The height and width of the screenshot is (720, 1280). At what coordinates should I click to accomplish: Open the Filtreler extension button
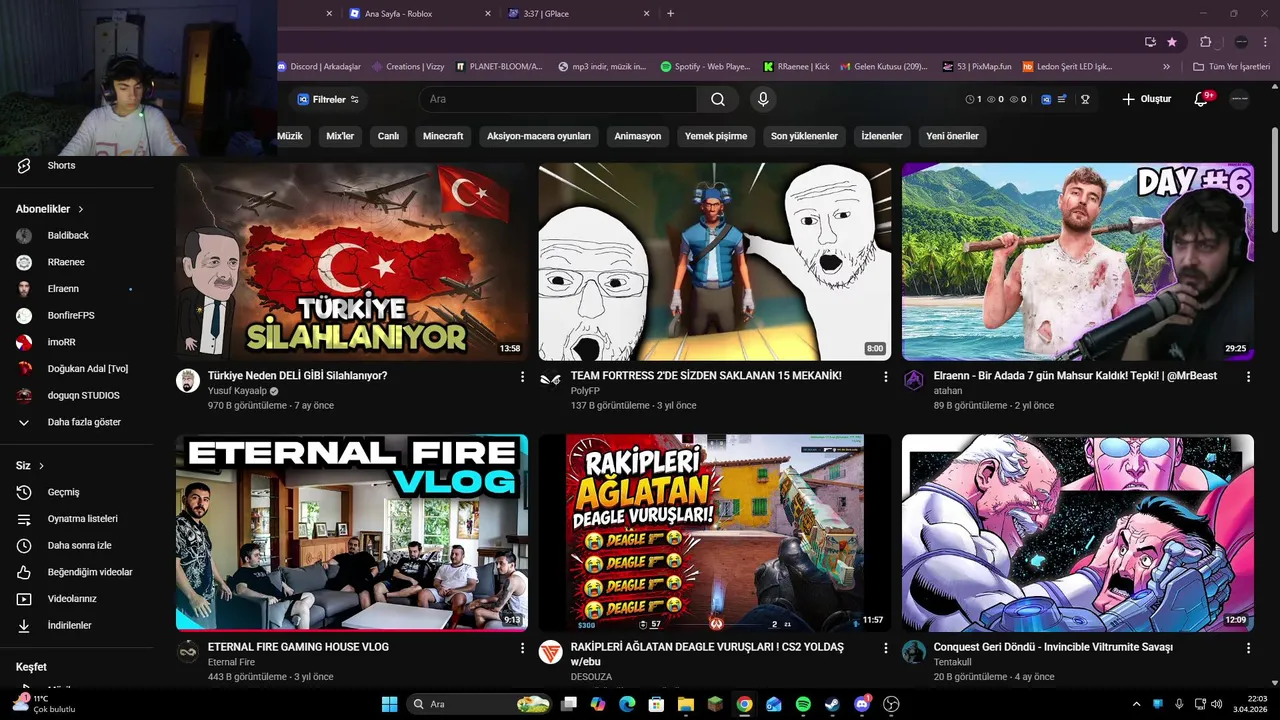point(328,99)
